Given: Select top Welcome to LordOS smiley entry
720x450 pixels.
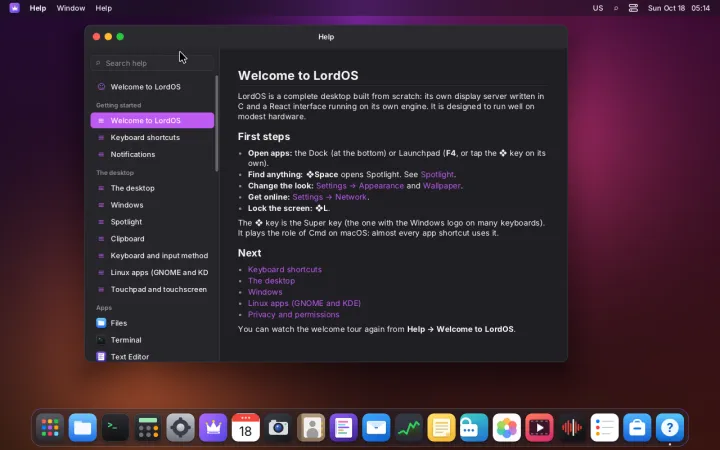Looking at the screenshot, I should coord(152,87).
